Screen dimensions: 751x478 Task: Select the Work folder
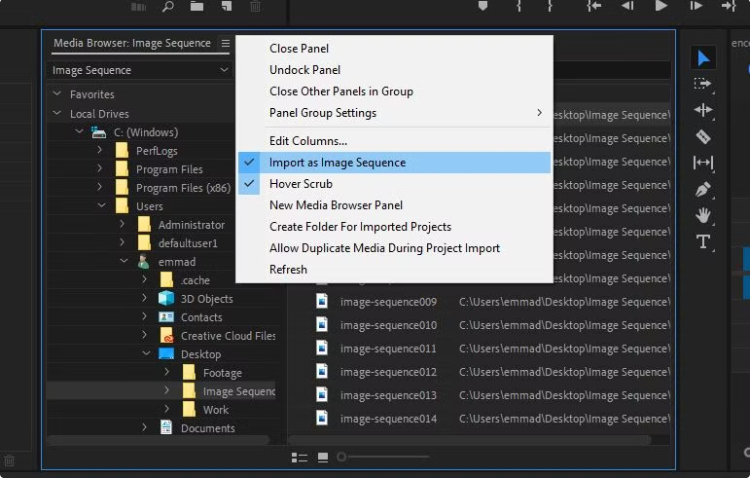click(x=216, y=410)
